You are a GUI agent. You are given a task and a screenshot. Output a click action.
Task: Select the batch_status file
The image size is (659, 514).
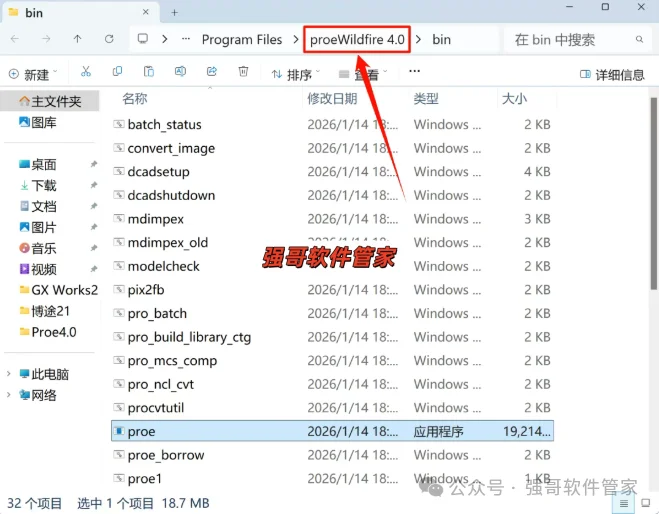coord(332,124)
